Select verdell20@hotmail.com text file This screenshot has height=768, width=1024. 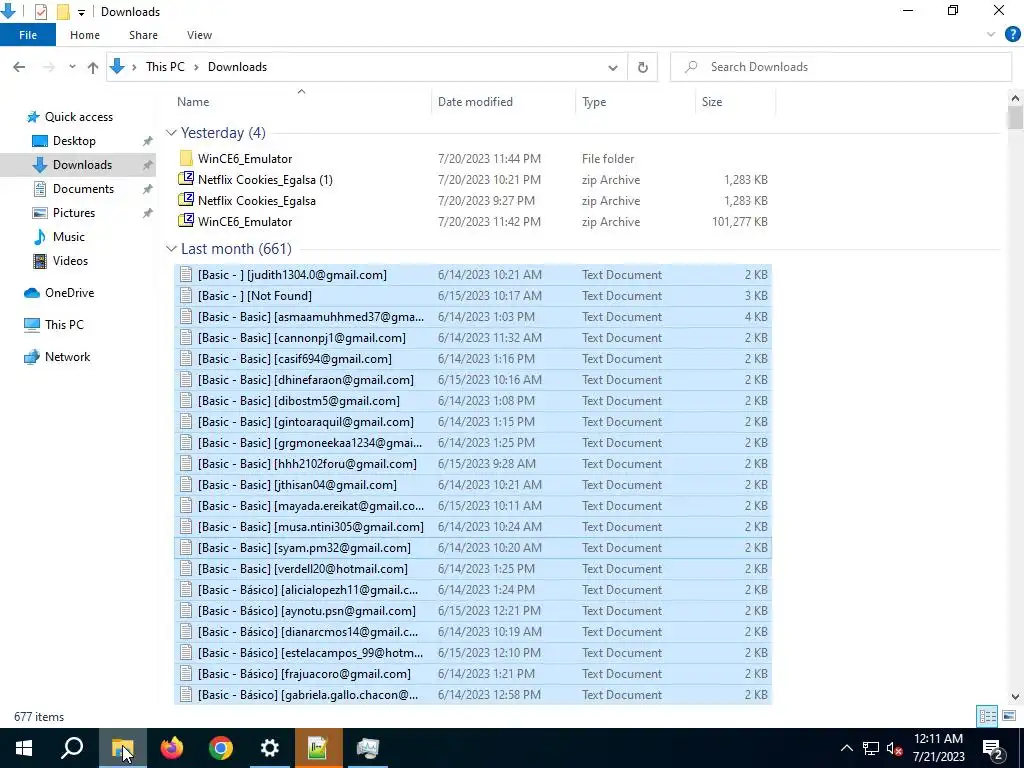473,569
